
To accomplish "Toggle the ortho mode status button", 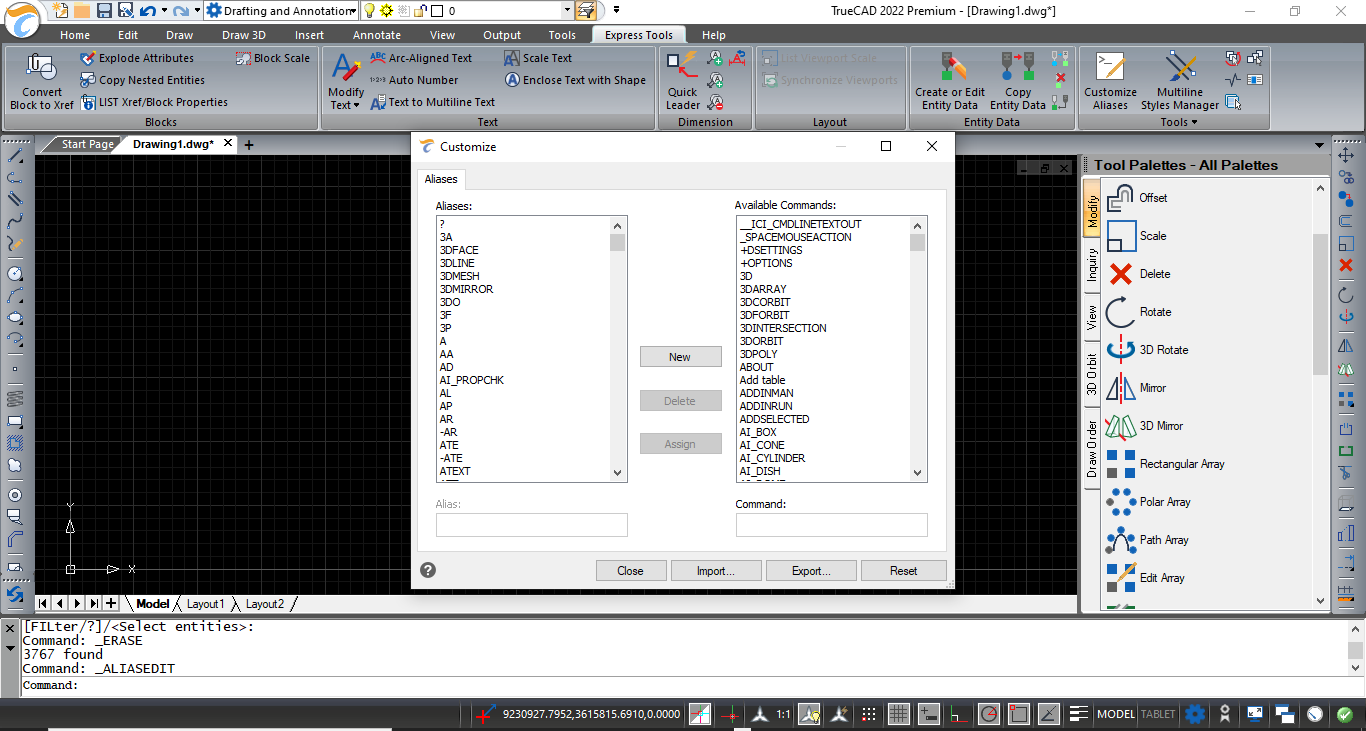I will (x=959, y=714).
